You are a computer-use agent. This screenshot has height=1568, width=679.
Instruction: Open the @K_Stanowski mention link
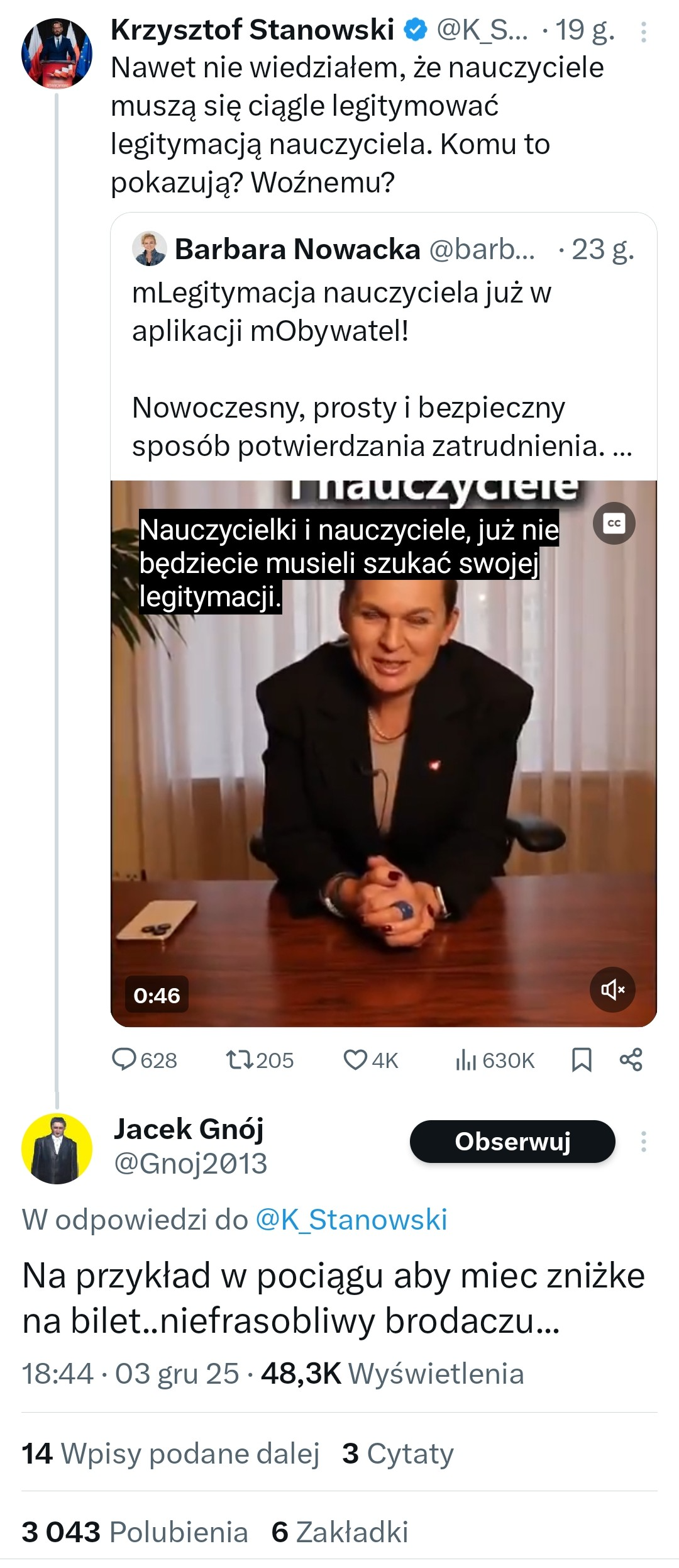coord(351,1220)
